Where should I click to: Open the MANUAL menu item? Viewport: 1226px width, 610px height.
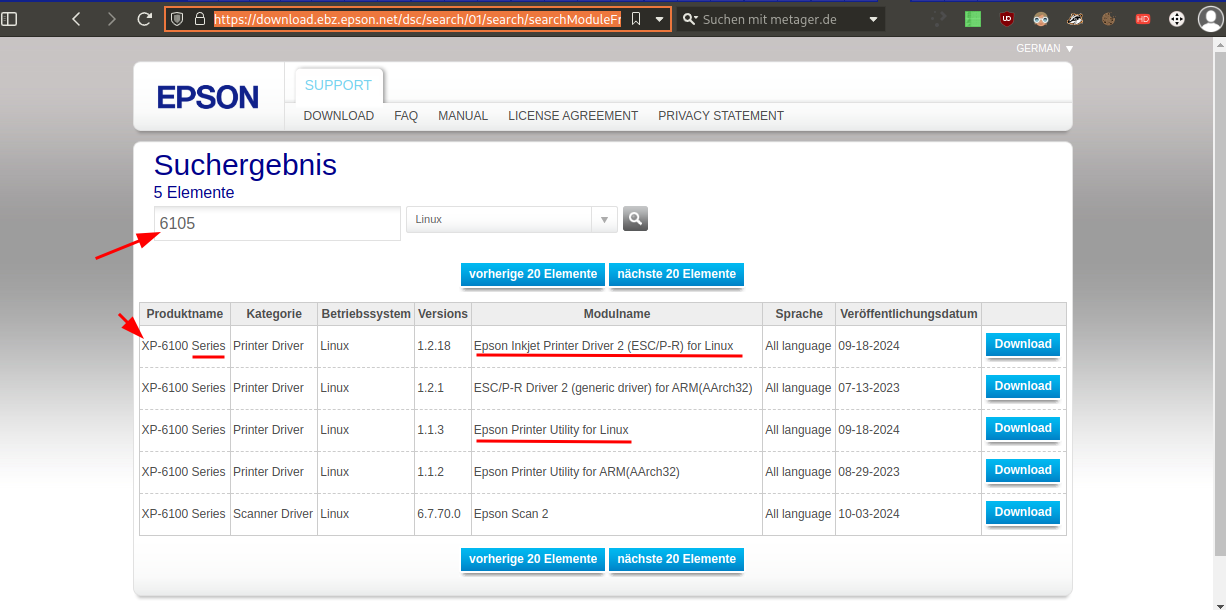[x=463, y=116]
